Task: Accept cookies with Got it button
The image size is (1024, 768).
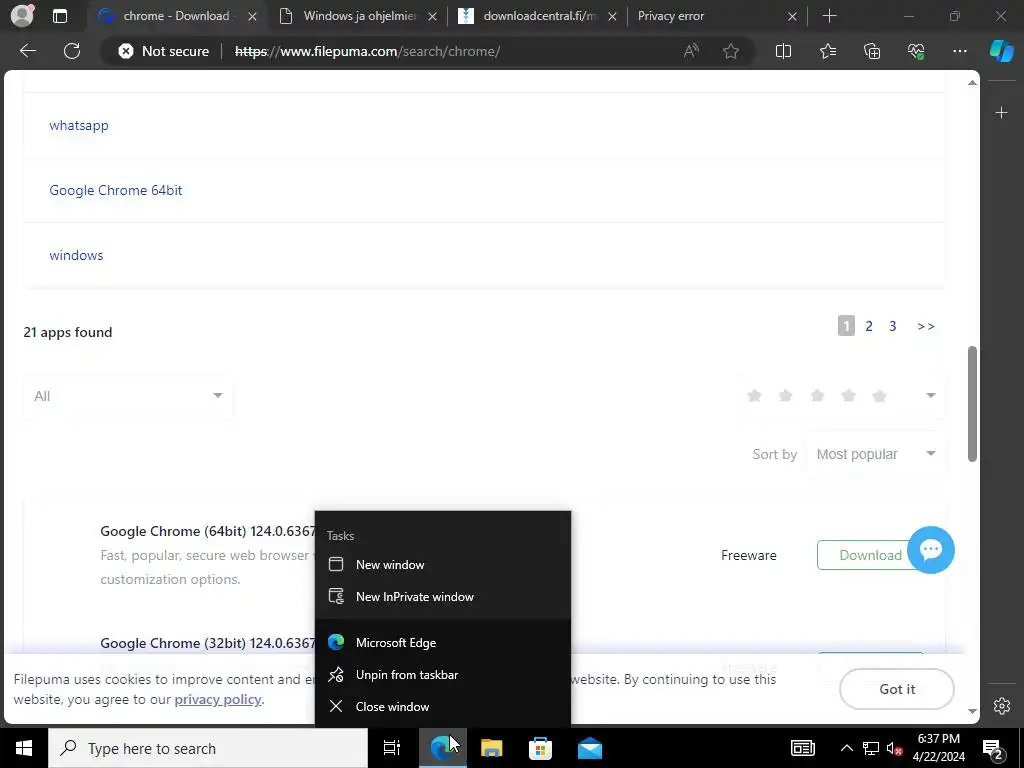Action: 897,689
